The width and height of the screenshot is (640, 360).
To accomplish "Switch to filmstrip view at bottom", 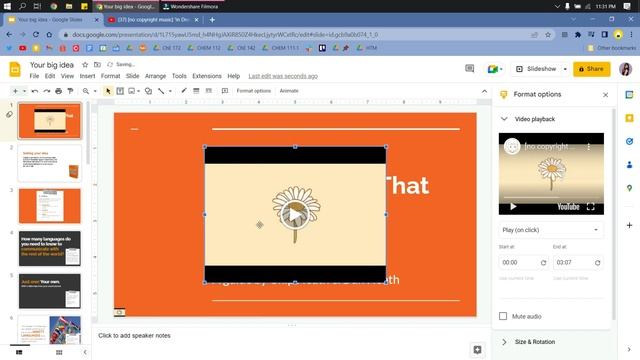I will [x=19, y=352].
